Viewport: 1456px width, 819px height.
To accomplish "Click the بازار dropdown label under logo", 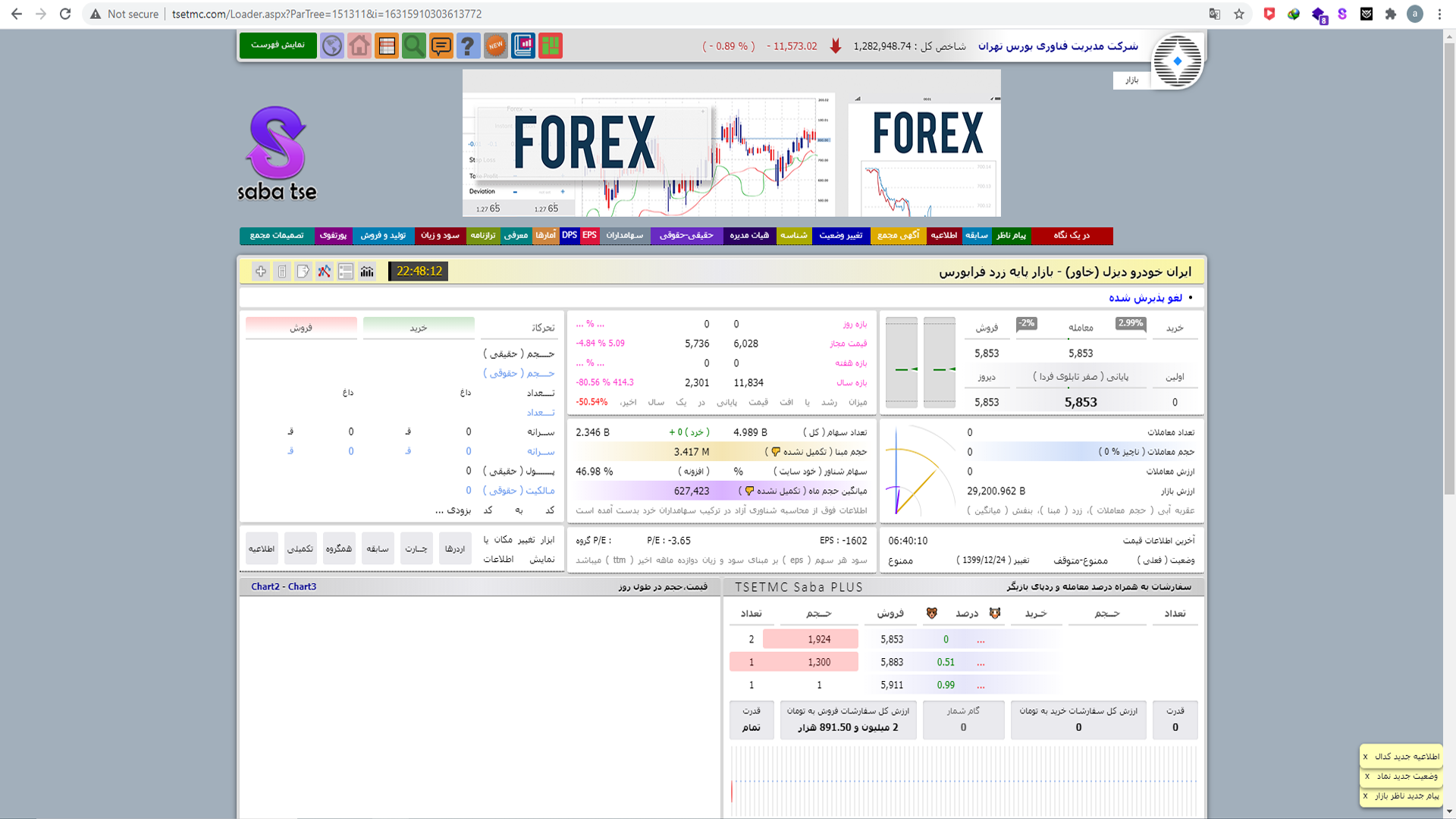I will tap(1131, 80).
